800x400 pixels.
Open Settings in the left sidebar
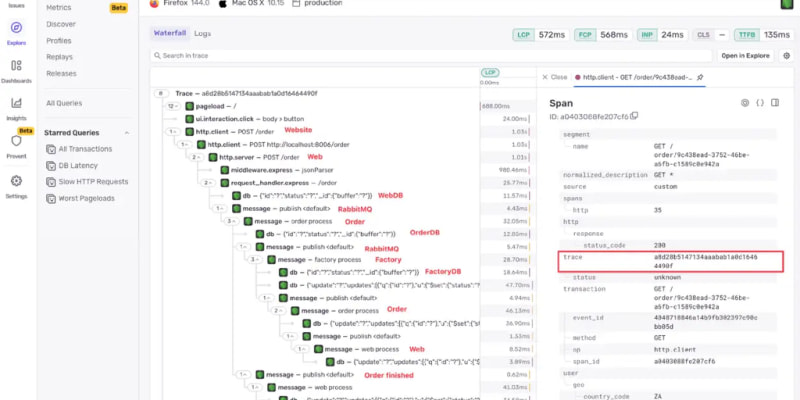[16, 187]
